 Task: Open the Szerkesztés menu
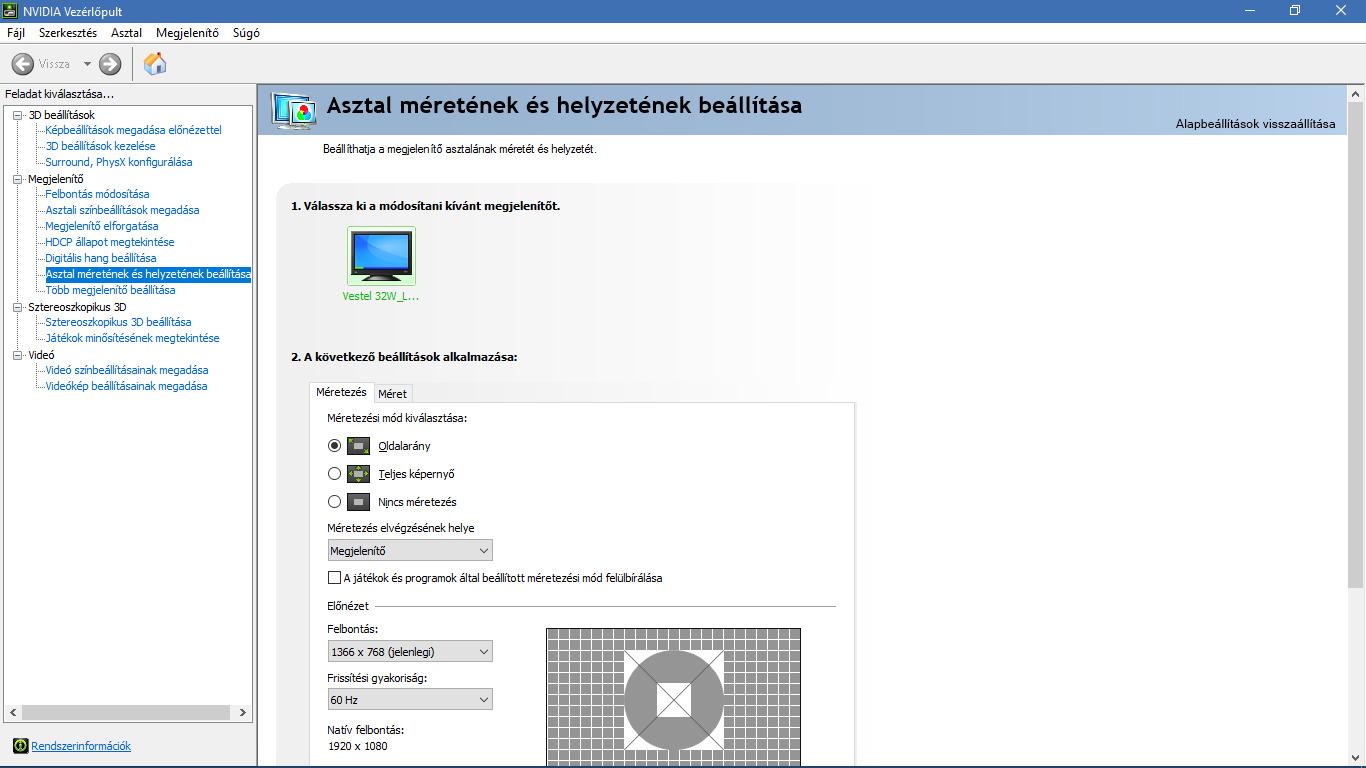coord(68,33)
